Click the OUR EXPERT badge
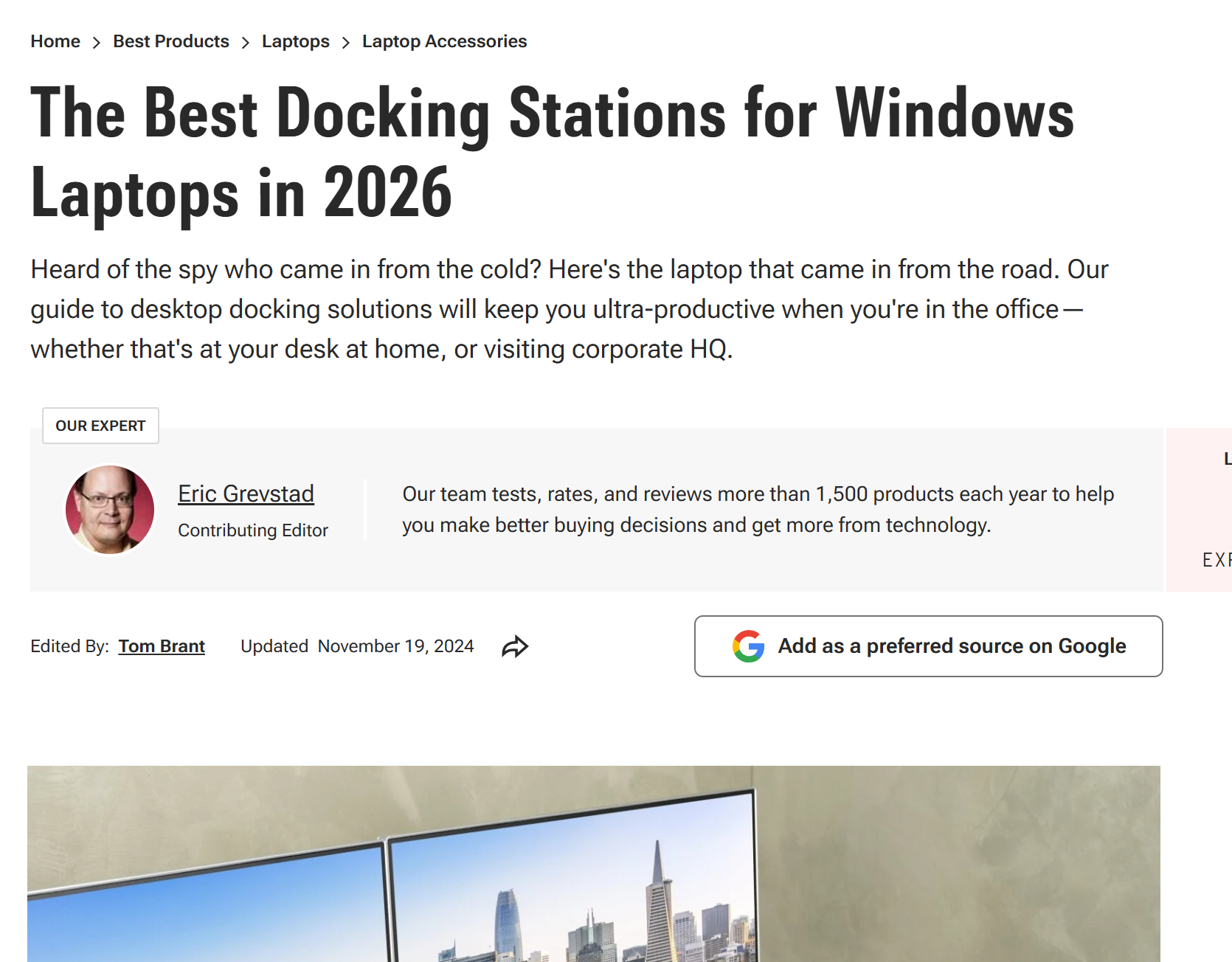The image size is (1232, 962). (100, 426)
